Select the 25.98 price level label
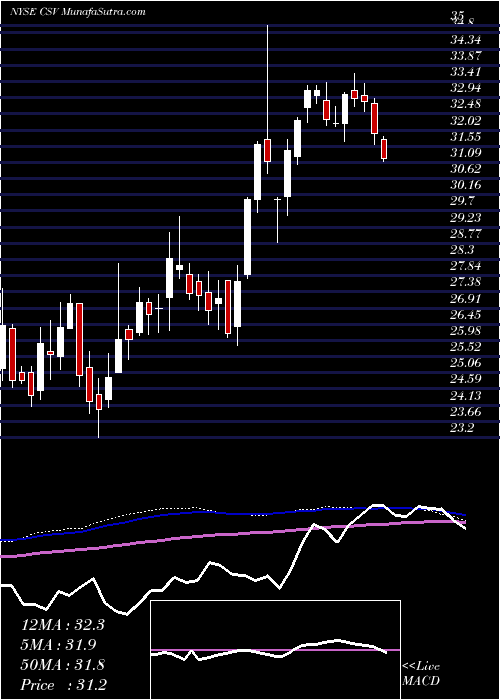The width and height of the screenshot is (500, 700). 465,330
